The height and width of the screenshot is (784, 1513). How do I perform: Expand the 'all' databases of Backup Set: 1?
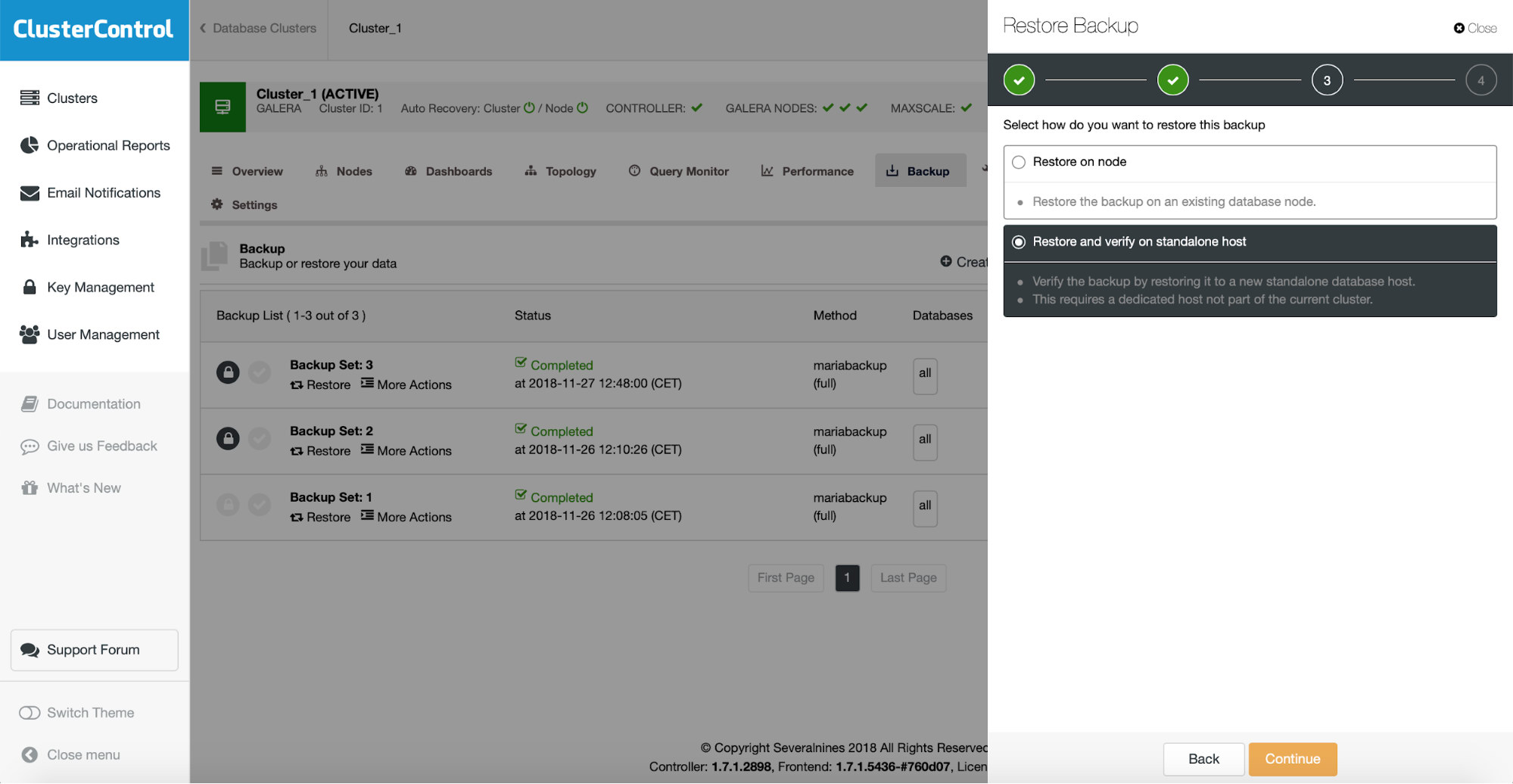(x=925, y=509)
